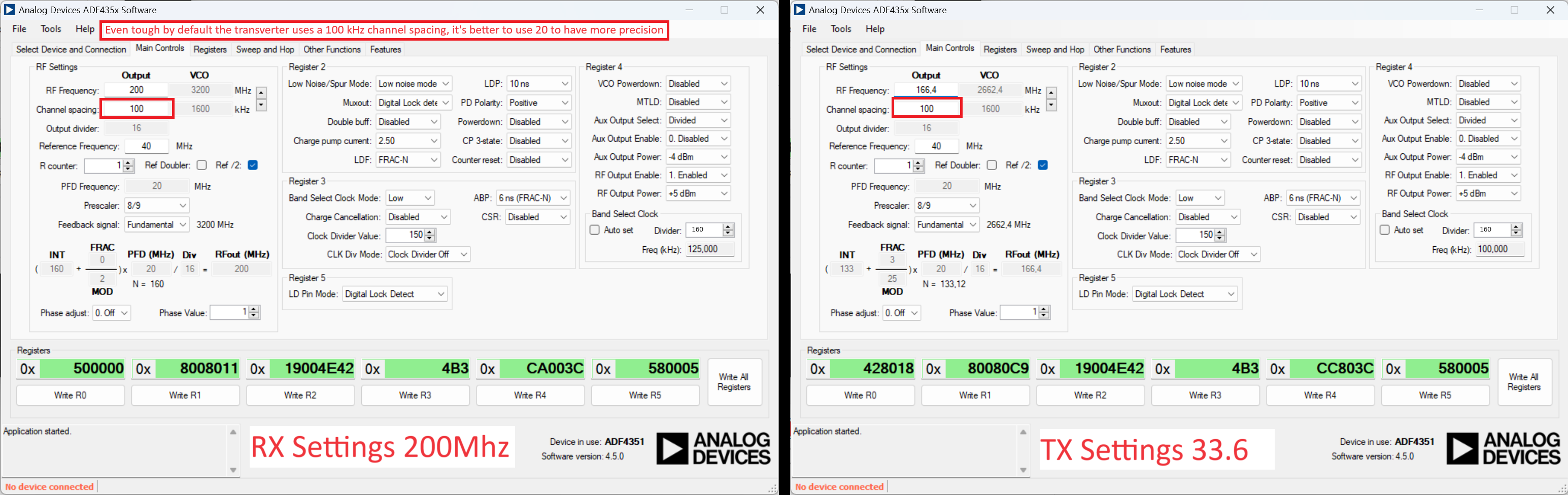The height and width of the screenshot is (495, 1568).
Task: Increase Clock Divider Value in left window
Action: (x=430, y=232)
